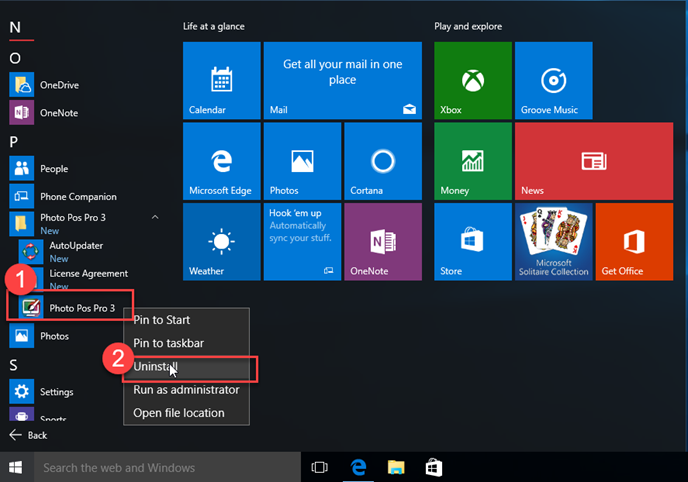Open the Money tile

coord(473,161)
